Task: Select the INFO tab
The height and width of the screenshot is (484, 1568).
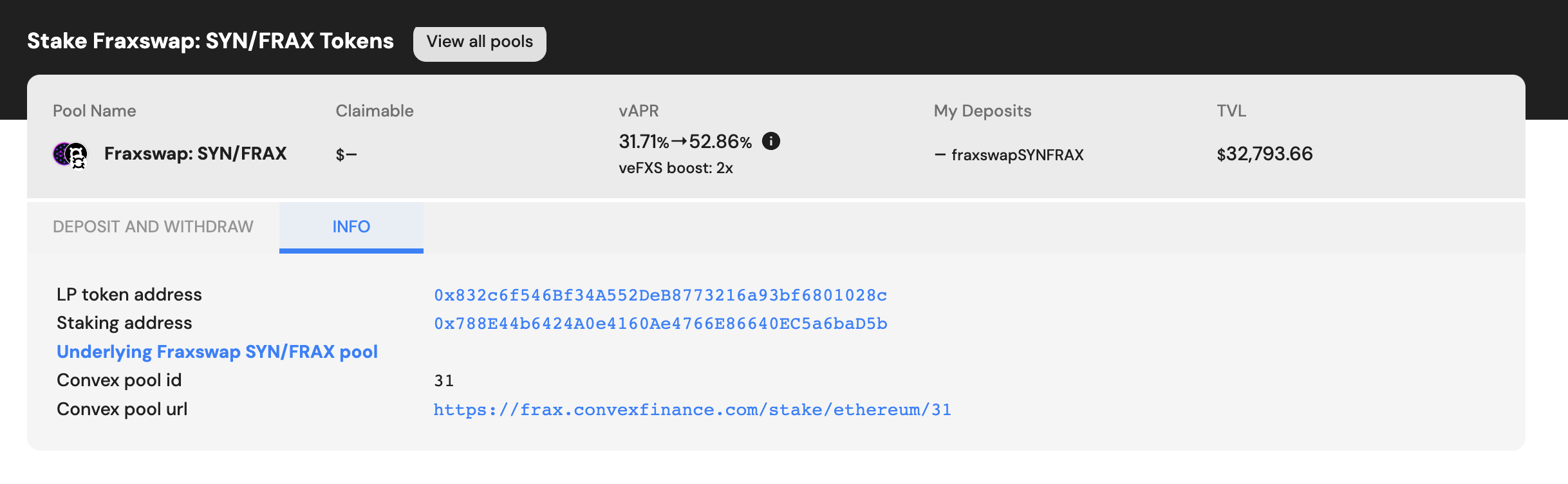Action: click(x=351, y=227)
